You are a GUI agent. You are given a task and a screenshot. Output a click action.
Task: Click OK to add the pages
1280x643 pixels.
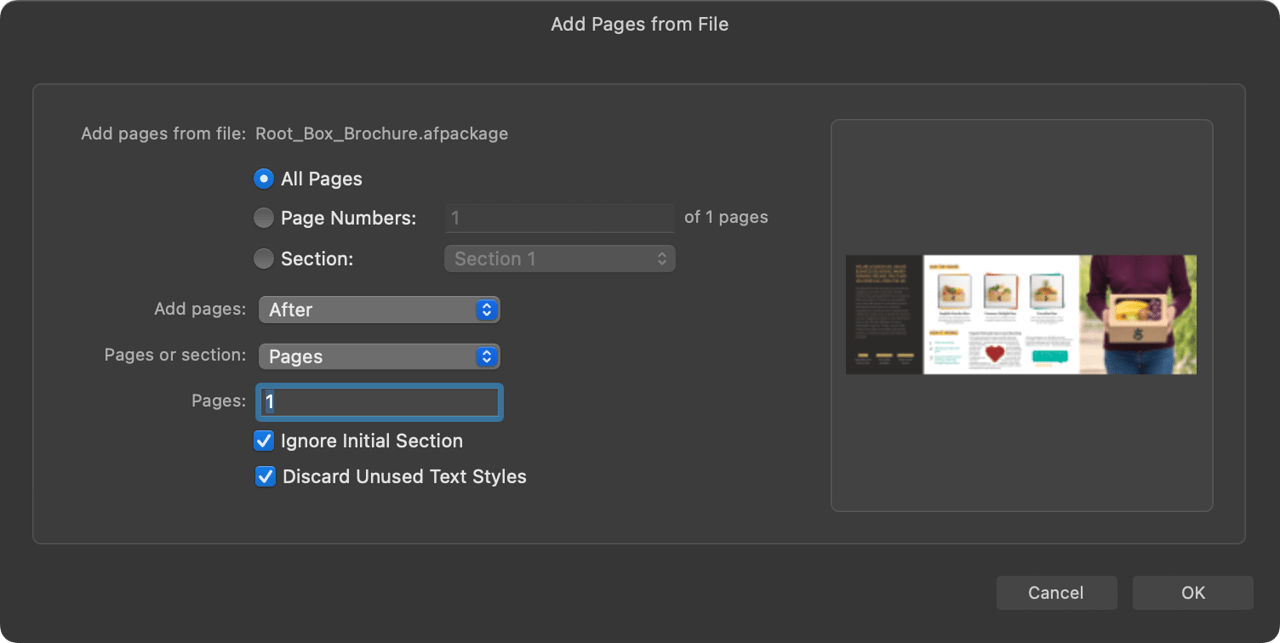1192,592
